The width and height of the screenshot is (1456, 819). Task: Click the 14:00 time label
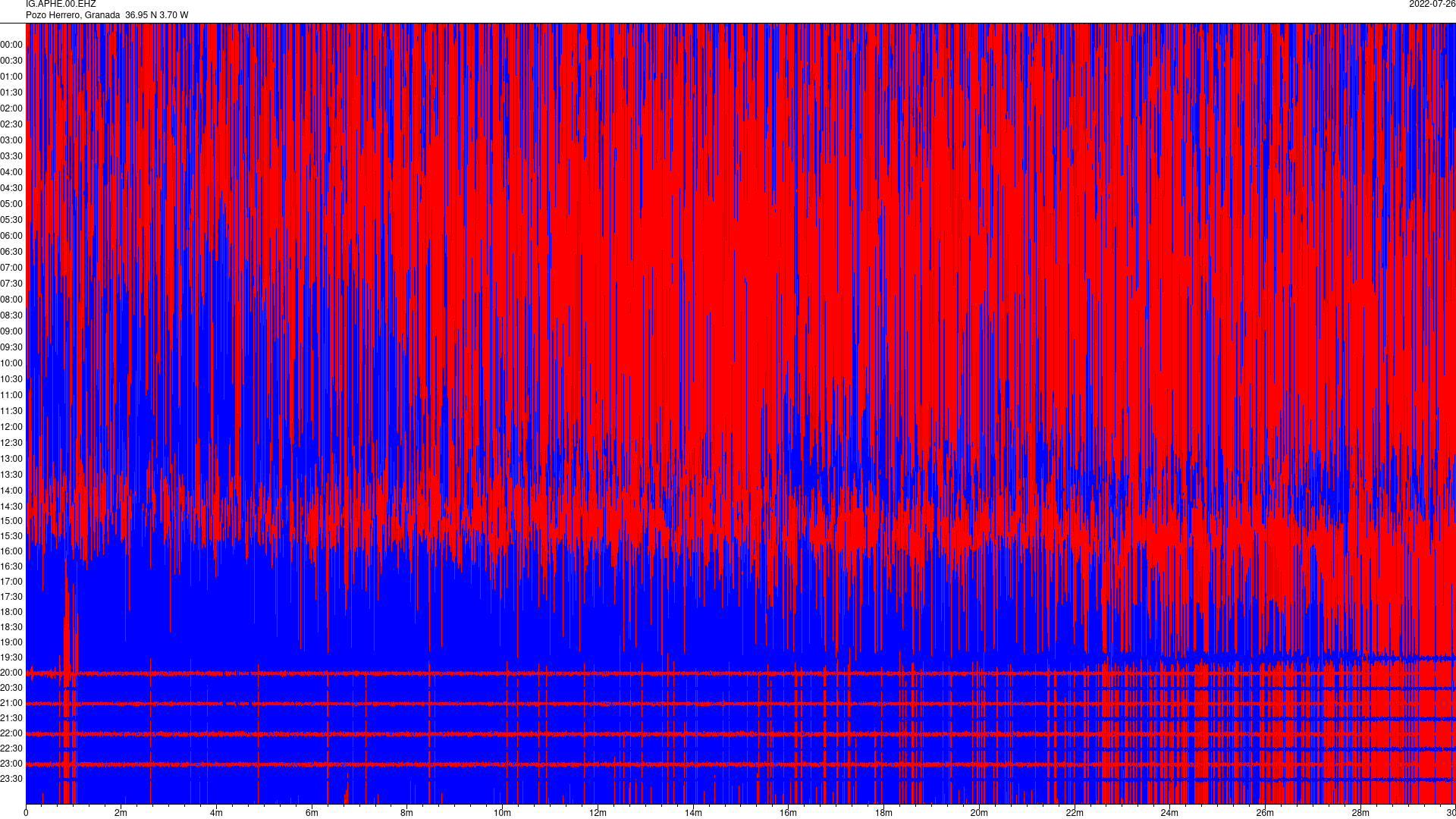point(11,491)
